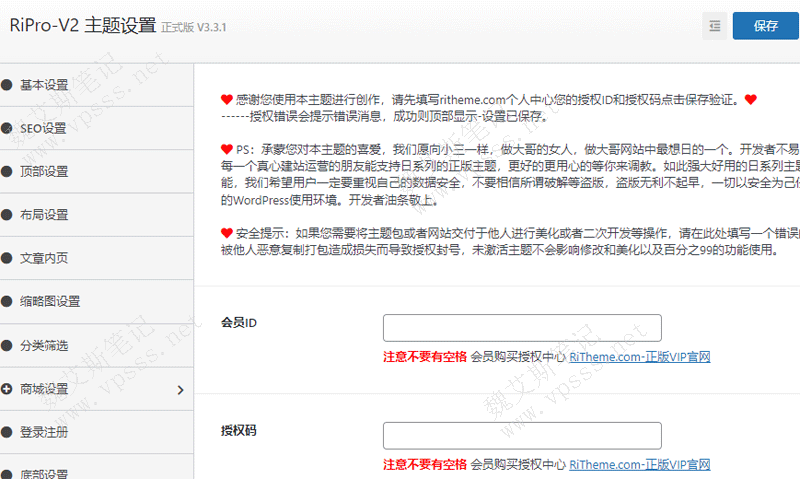The image size is (800, 479).
Task: Open the 基本设置 section
Action: click(x=45, y=85)
